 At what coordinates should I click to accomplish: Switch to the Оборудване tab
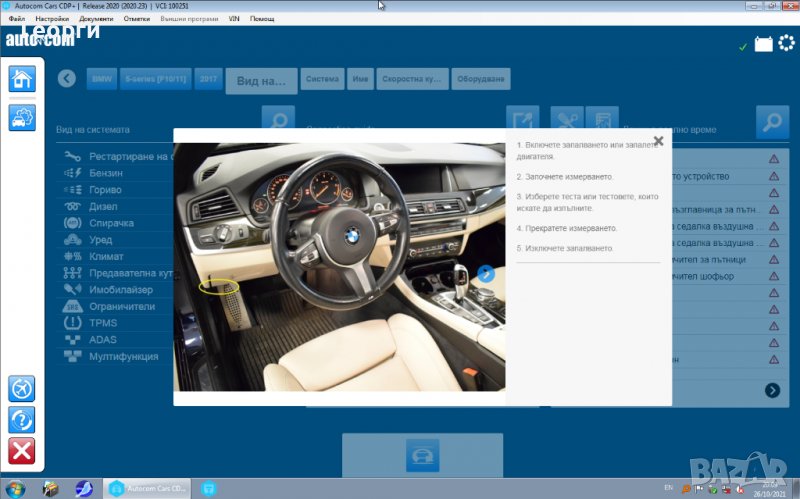[x=481, y=79]
